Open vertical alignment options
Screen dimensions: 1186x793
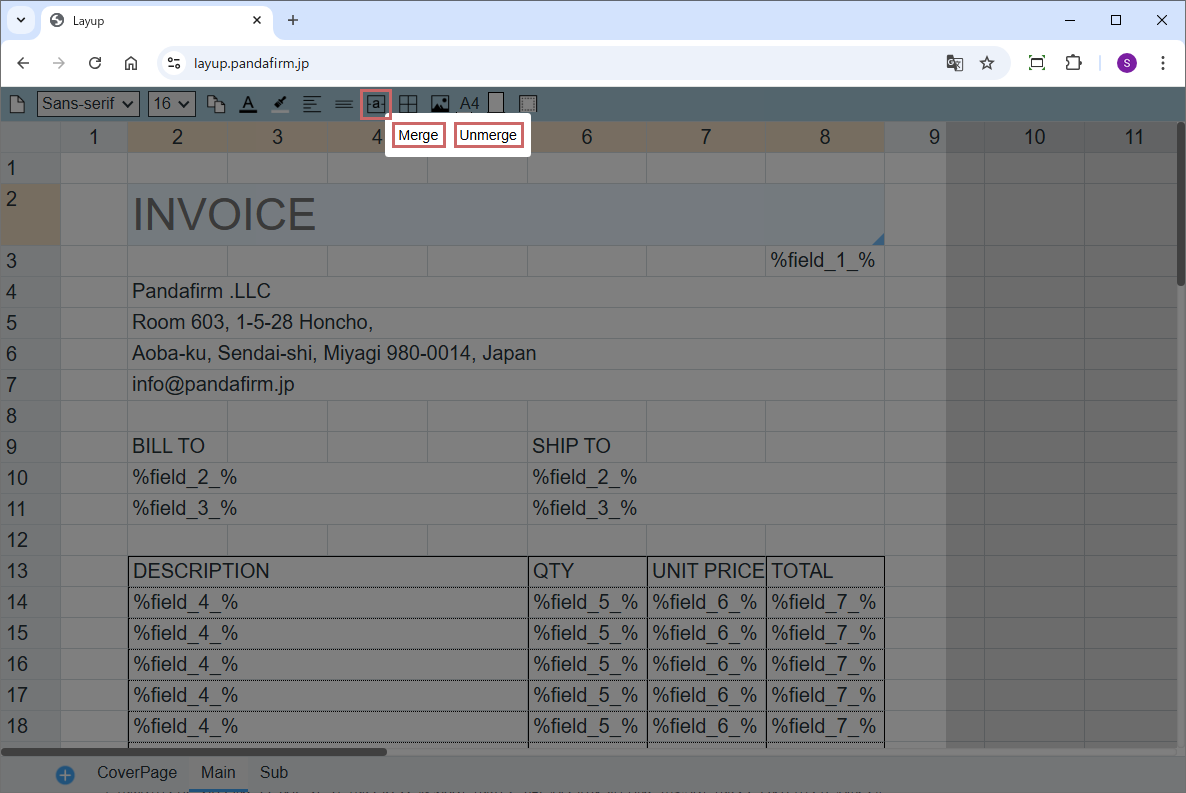coord(343,104)
